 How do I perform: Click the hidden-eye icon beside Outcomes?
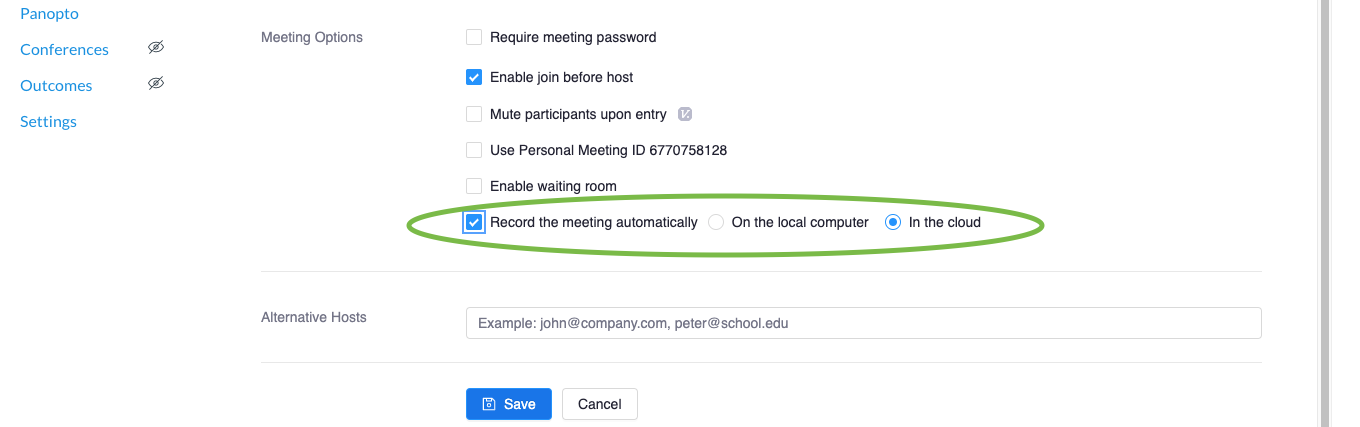tap(155, 84)
